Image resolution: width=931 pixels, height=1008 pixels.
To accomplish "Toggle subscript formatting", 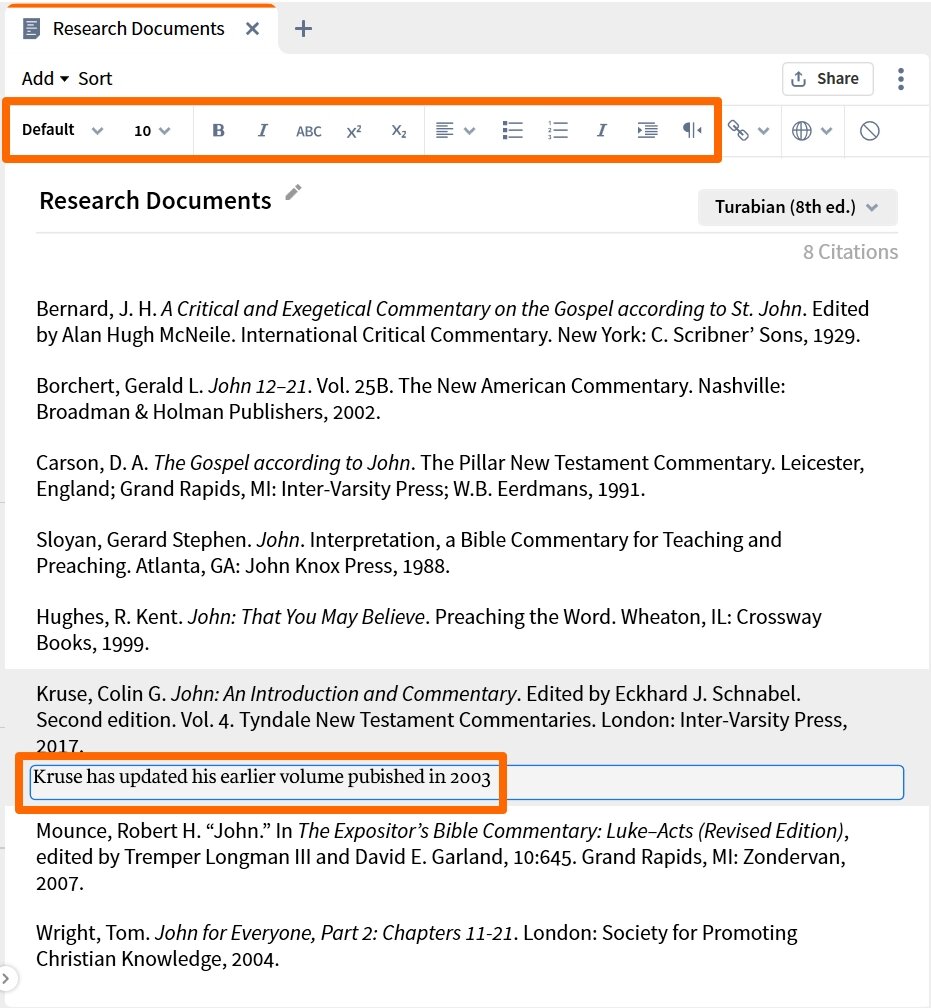I will [x=399, y=131].
